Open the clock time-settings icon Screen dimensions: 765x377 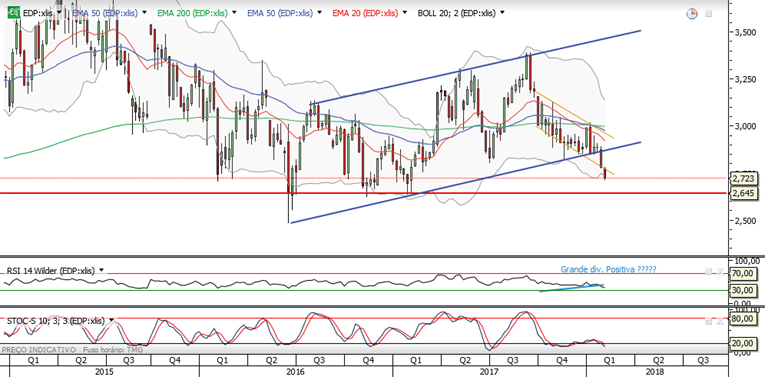pos(692,14)
